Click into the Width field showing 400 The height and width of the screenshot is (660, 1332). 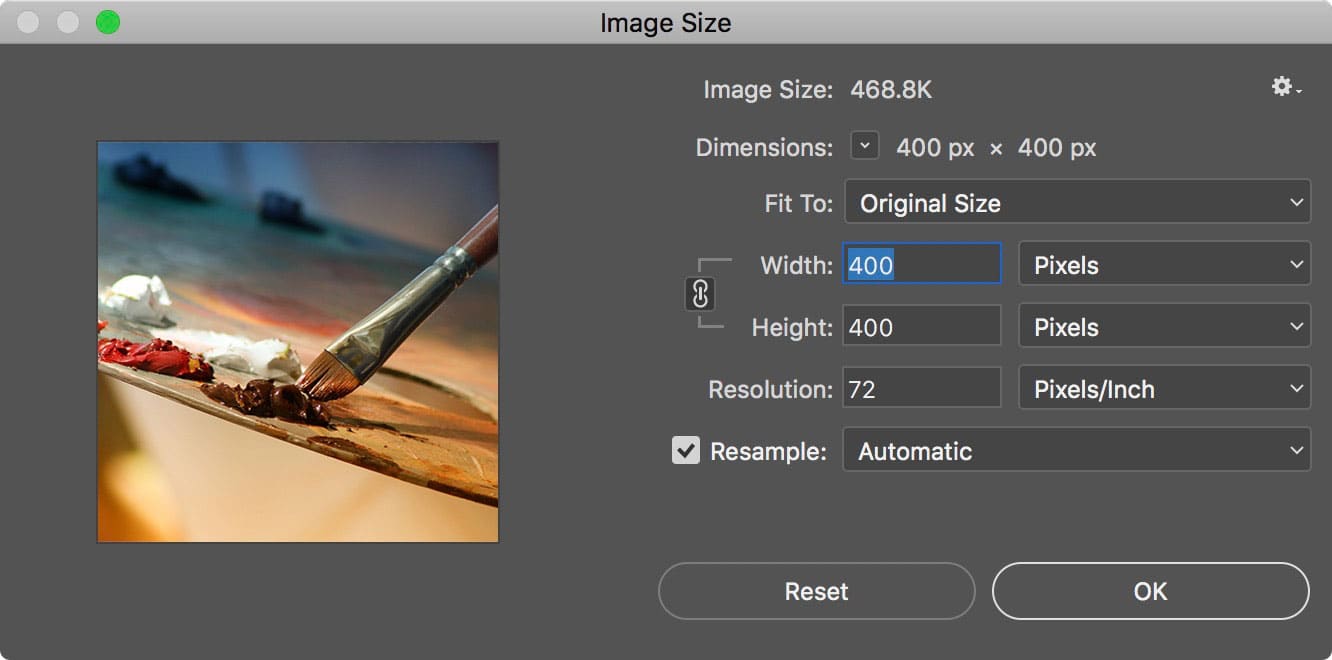921,265
